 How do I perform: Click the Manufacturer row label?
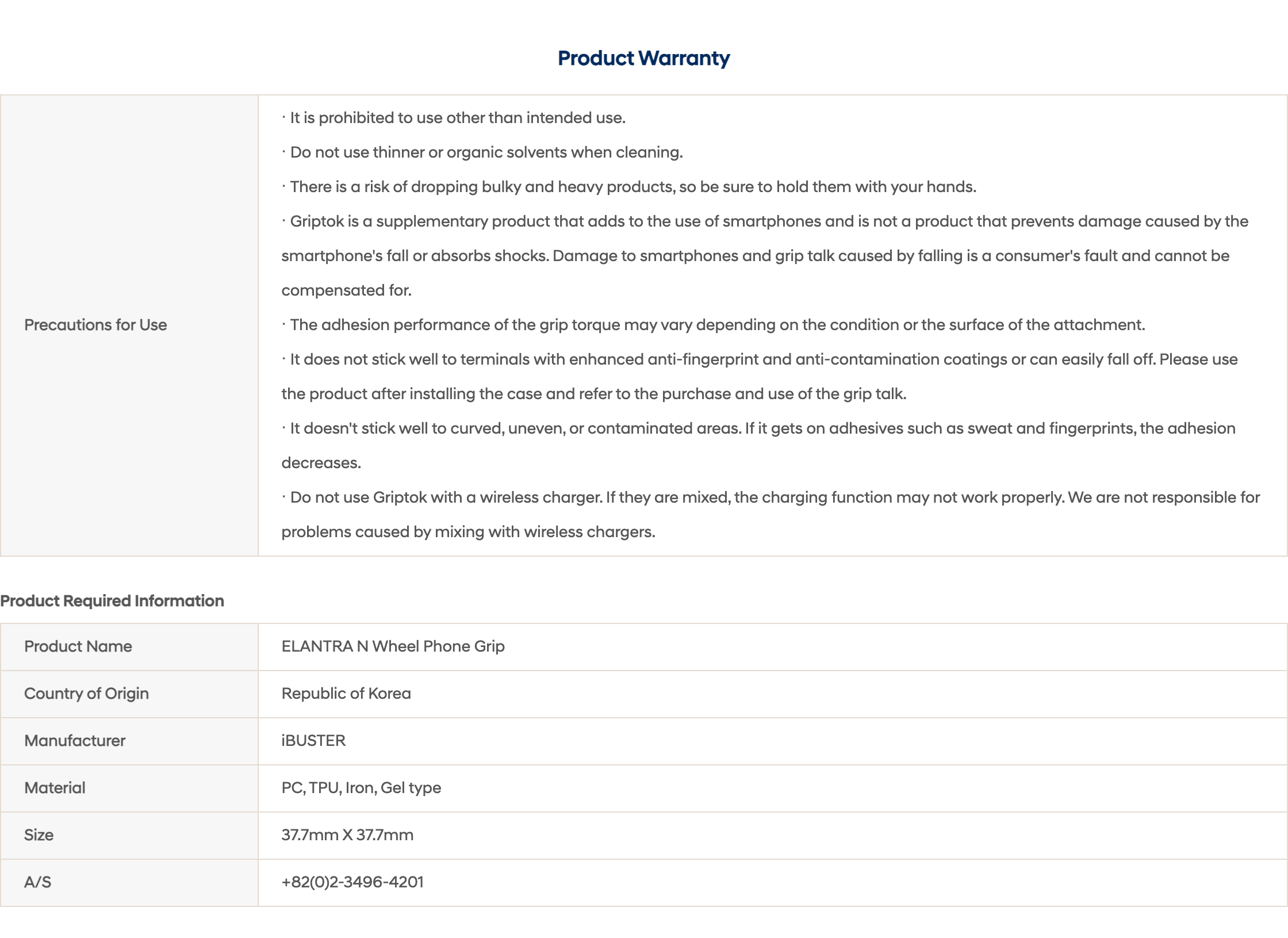75,741
